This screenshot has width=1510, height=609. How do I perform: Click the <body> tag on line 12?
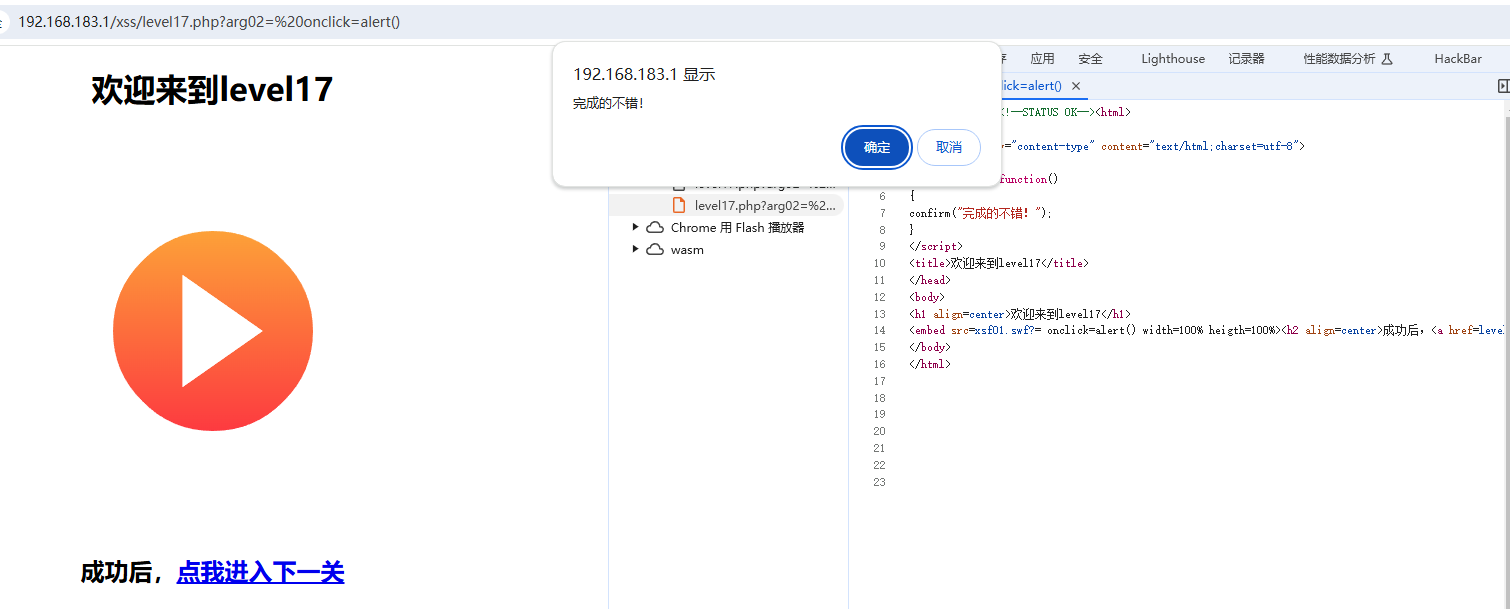tap(927, 297)
